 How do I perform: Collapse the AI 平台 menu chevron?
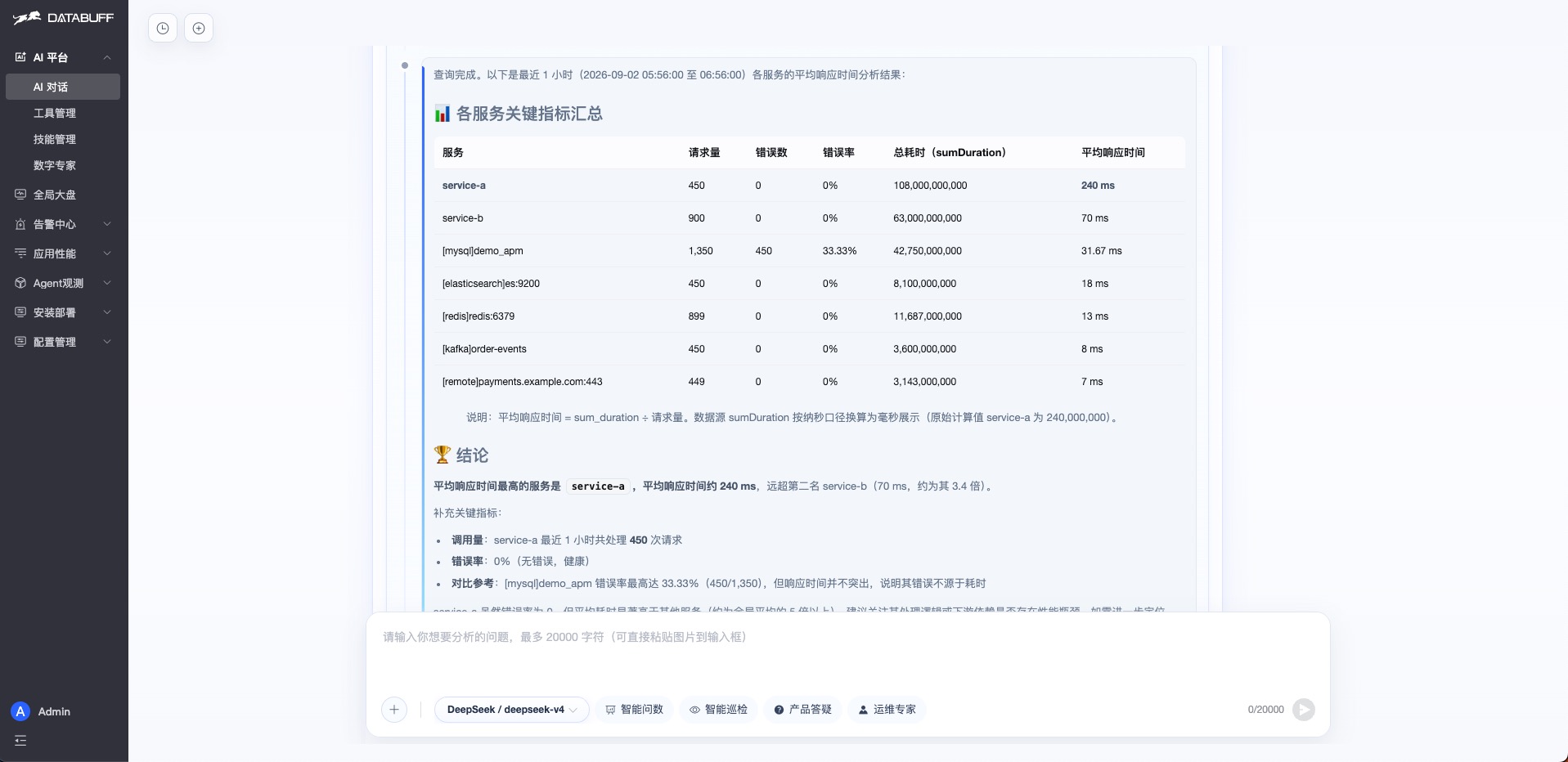tap(107, 57)
